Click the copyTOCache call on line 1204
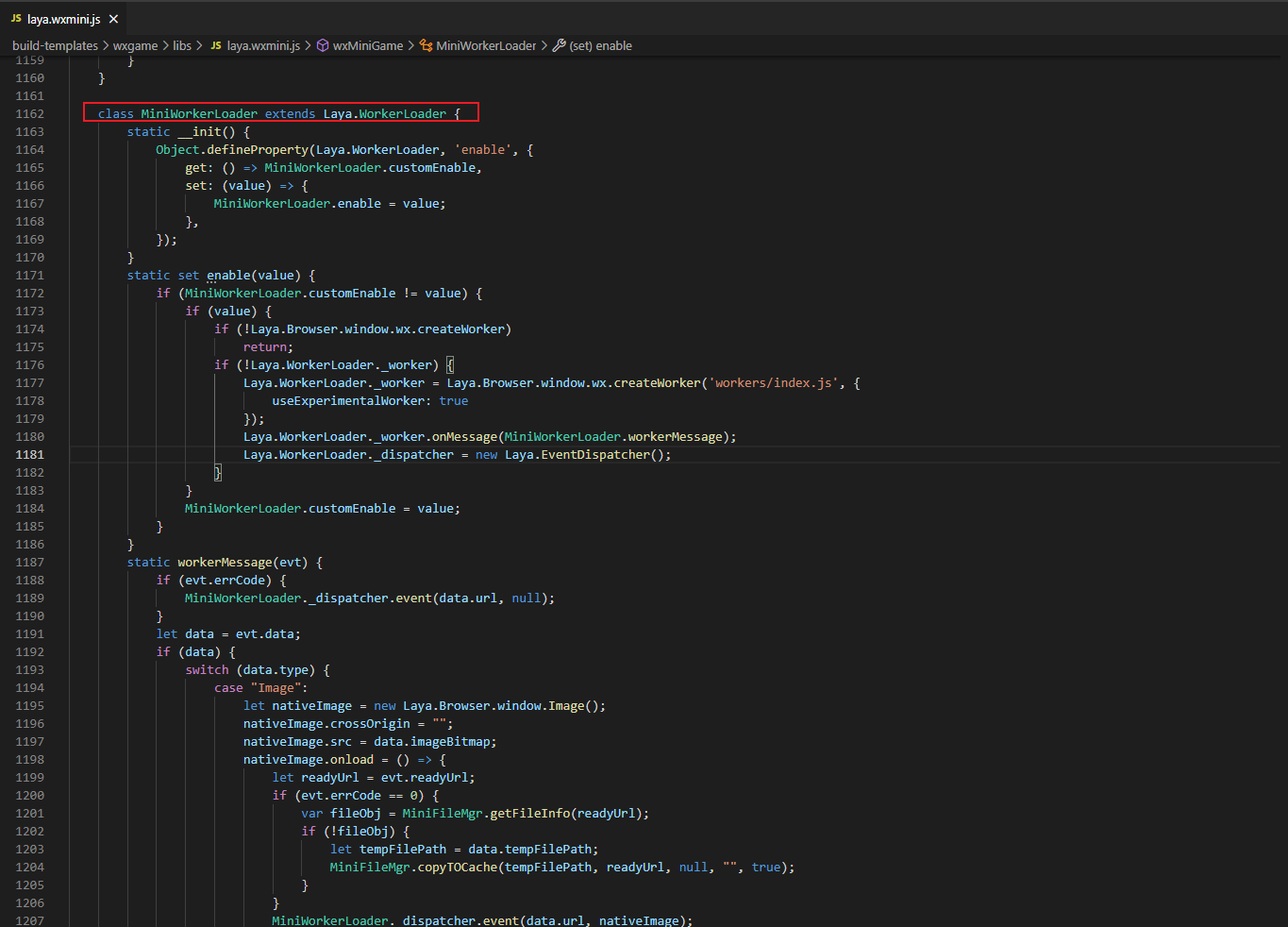The height and width of the screenshot is (927, 1288). (x=458, y=867)
